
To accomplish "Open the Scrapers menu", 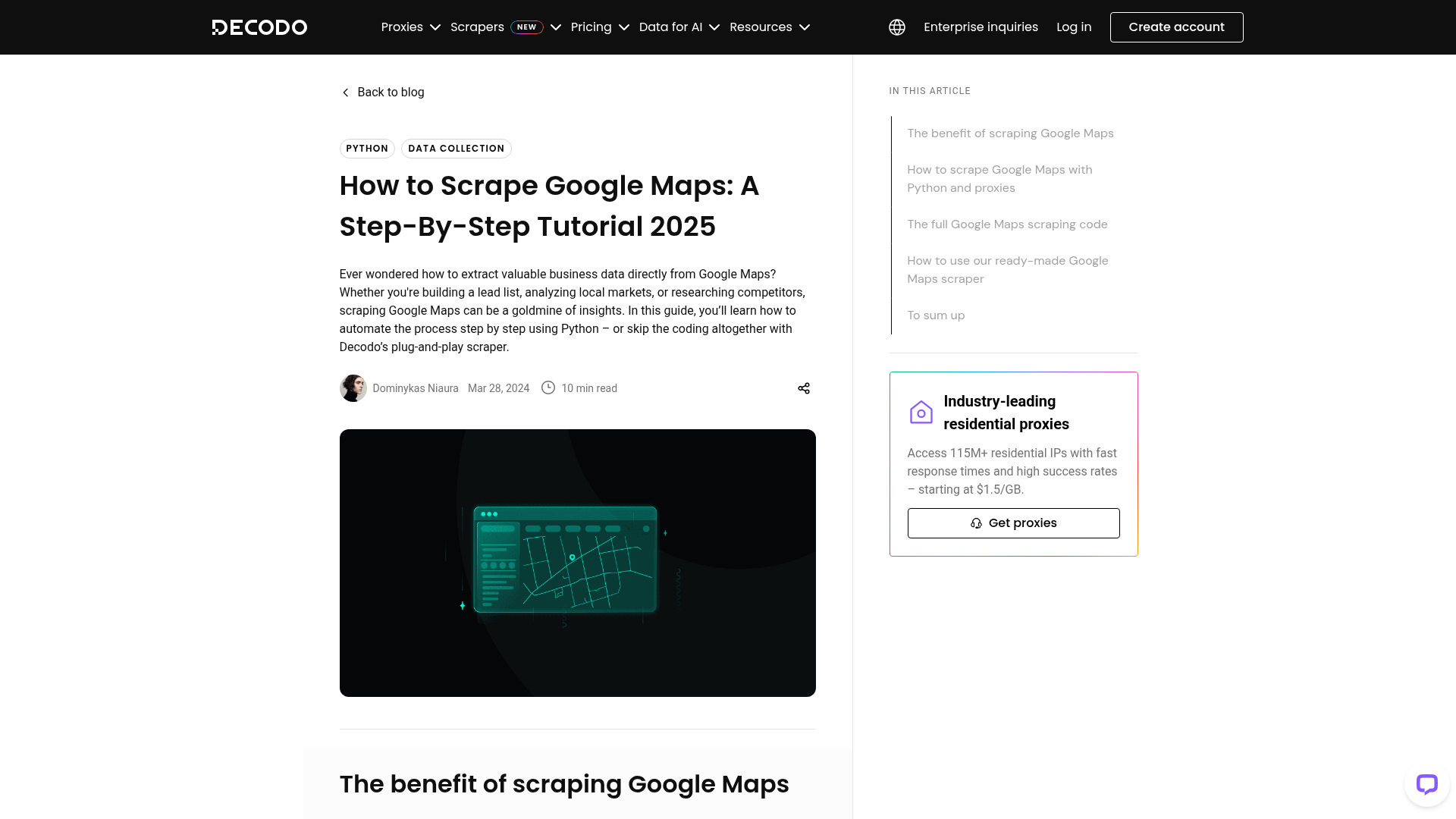I will [x=477, y=27].
